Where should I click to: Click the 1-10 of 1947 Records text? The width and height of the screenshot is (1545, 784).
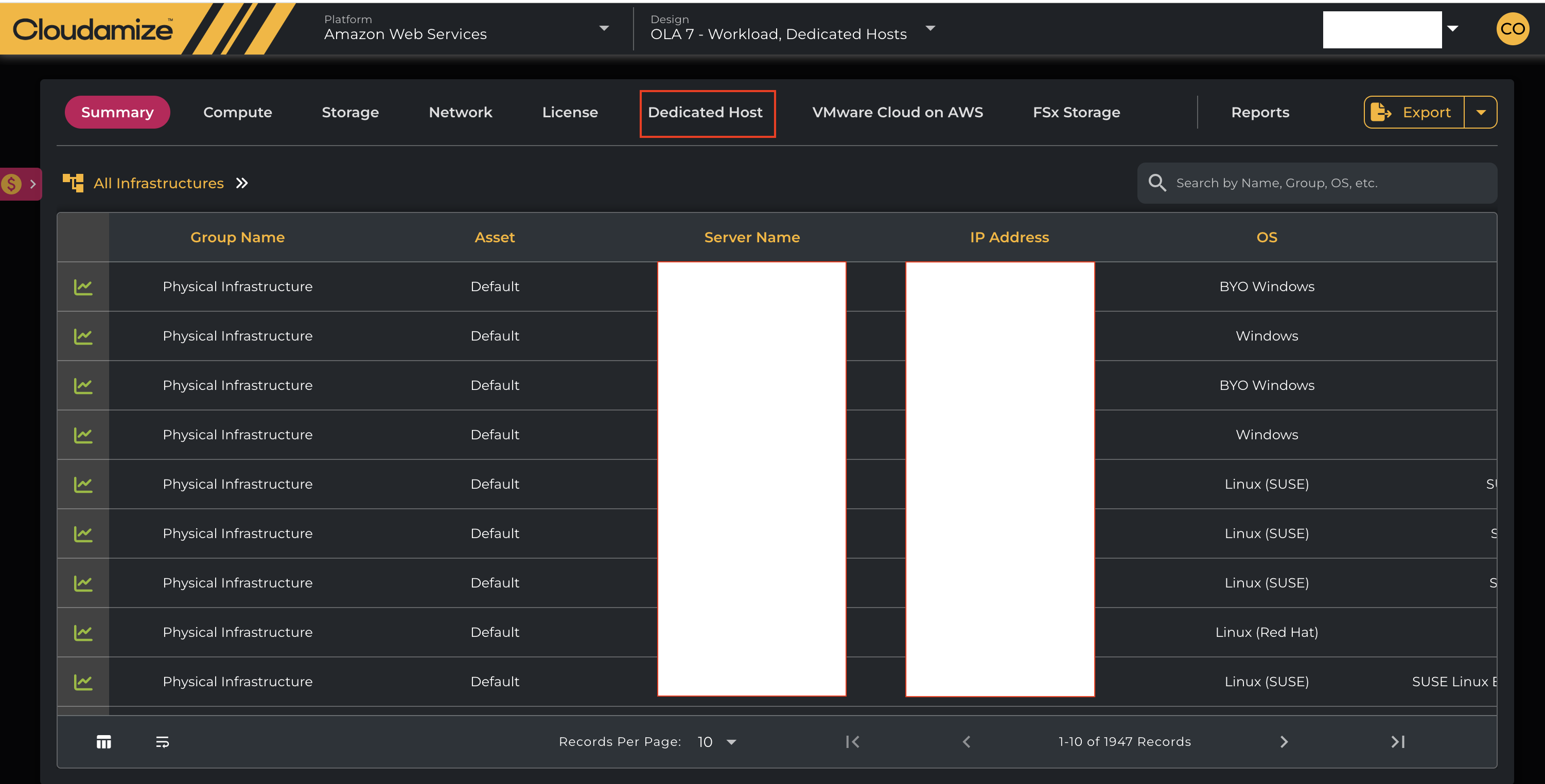[x=1125, y=742]
